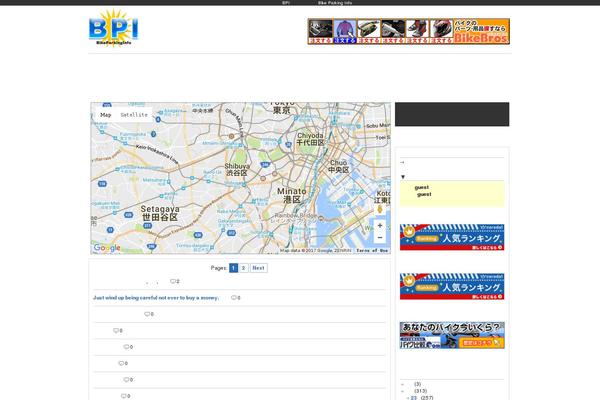600x400 pixels.
Task: Open the bike price comparison banner
Action: 452,335
